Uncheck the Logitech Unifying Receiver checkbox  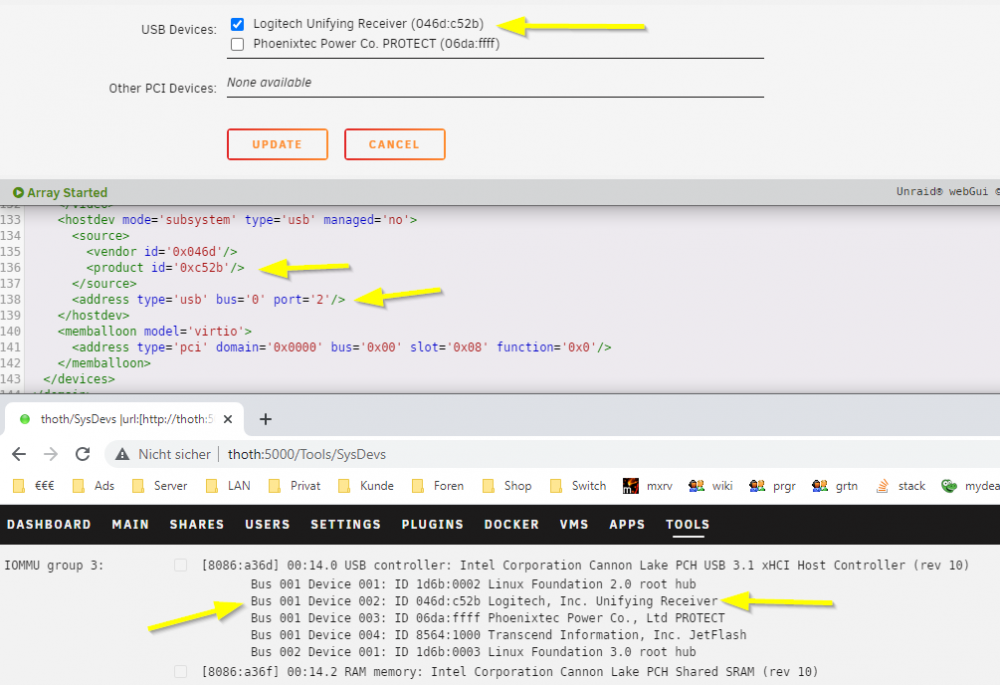(237, 24)
